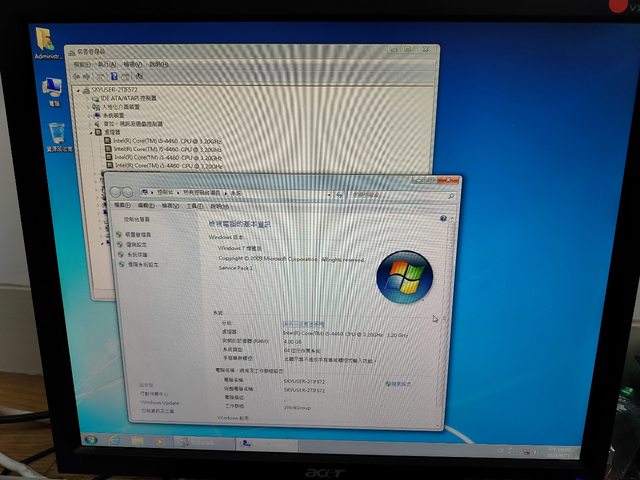Image resolution: width=640 pixels, height=480 pixels.
Task: Open Windows Update link in left panel
Action: tap(160, 402)
